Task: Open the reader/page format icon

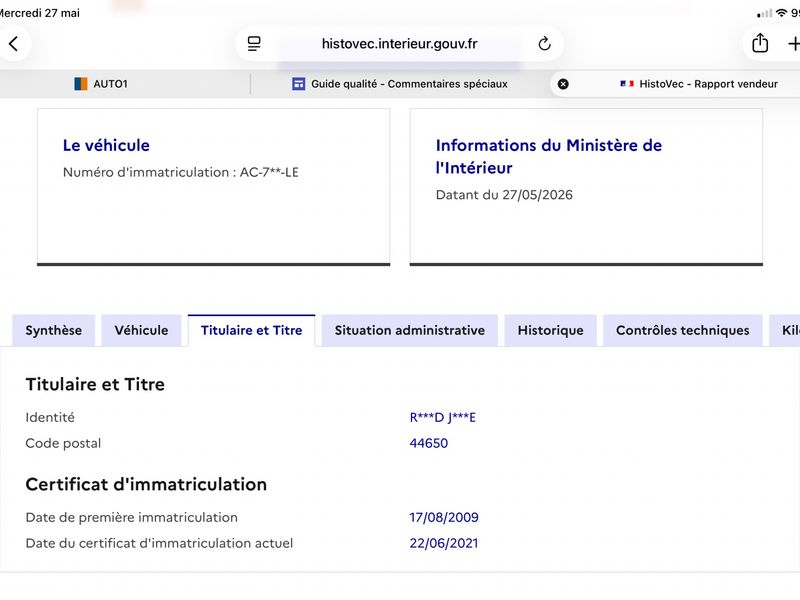Action: coord(254,44)
